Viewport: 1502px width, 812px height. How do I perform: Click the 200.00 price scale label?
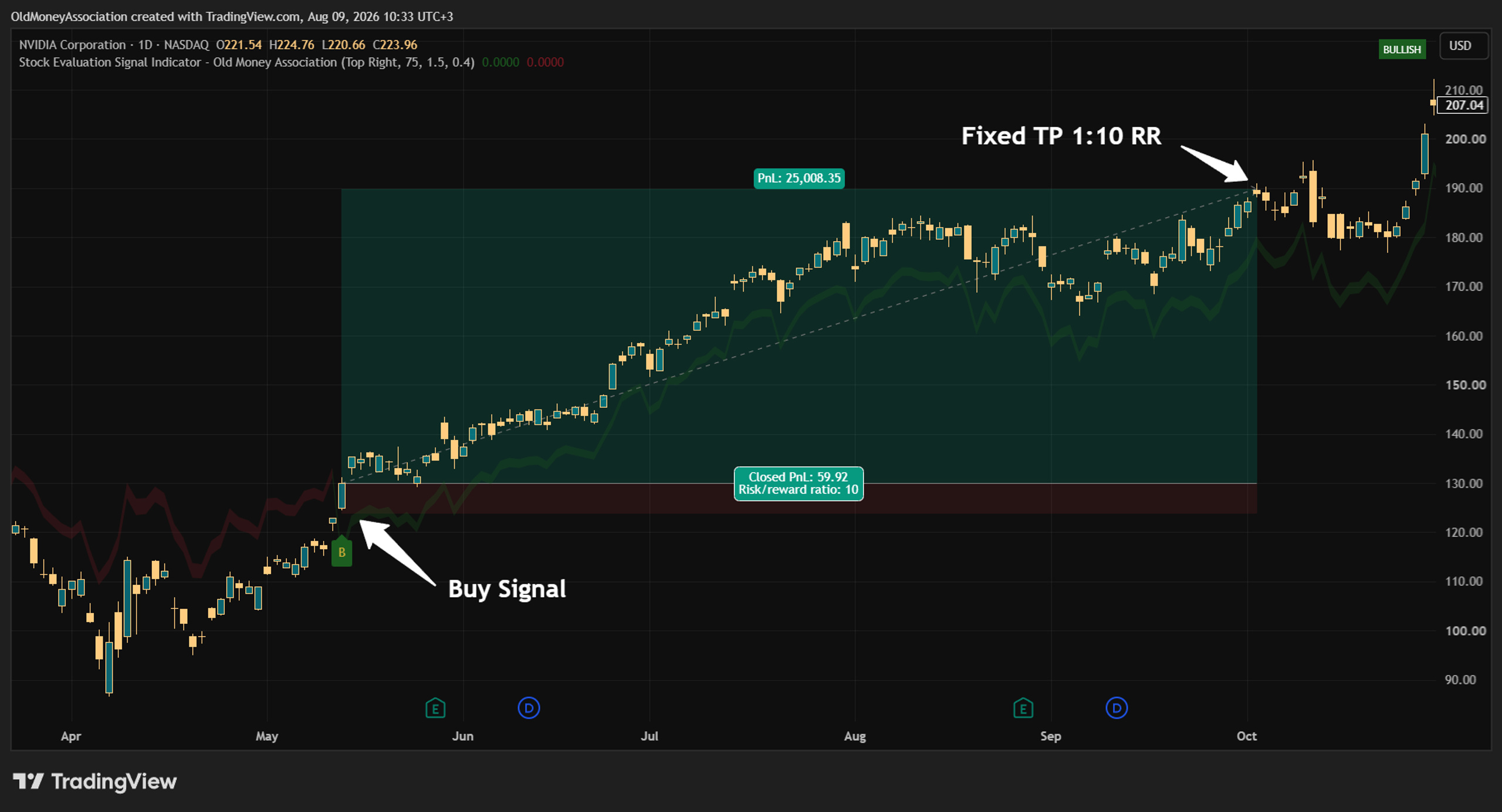click(x=1465, y=139)
